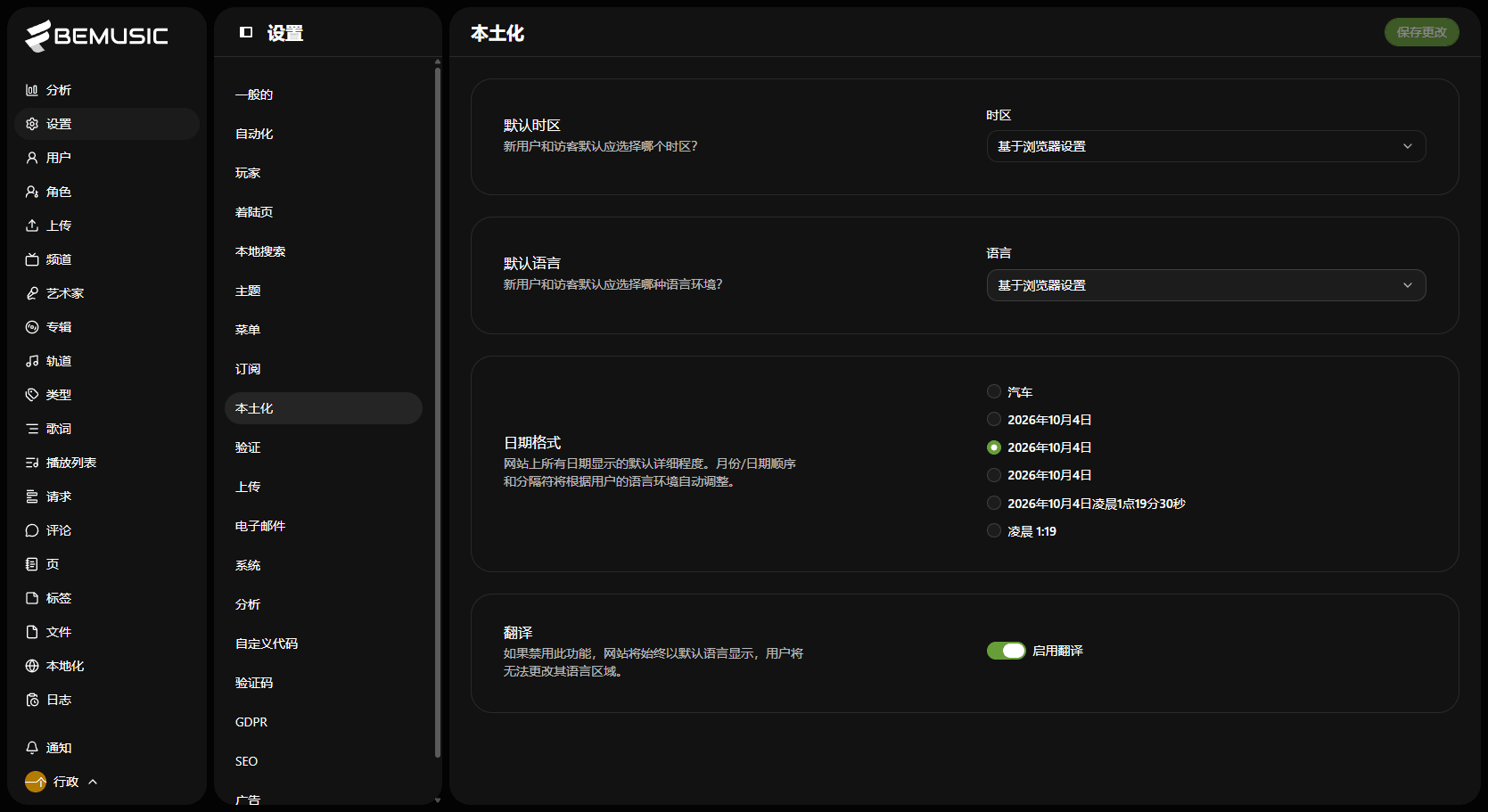
Task: Choose the 凌晨 1:19 time format
Action: point(994,530)
